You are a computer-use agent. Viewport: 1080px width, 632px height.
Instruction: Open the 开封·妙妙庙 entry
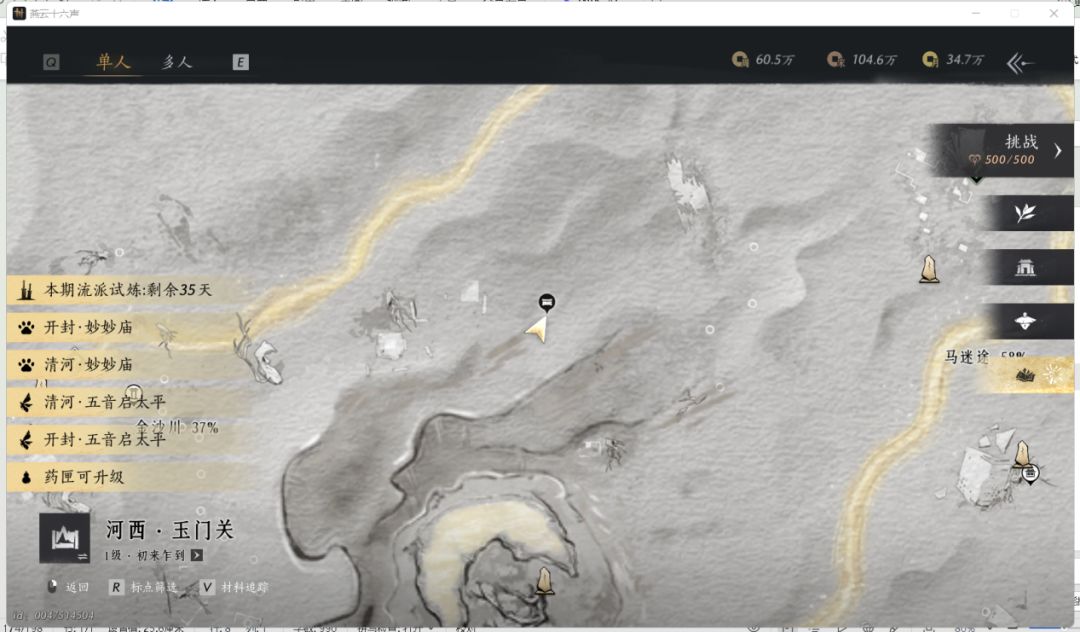tap(129, 327)
